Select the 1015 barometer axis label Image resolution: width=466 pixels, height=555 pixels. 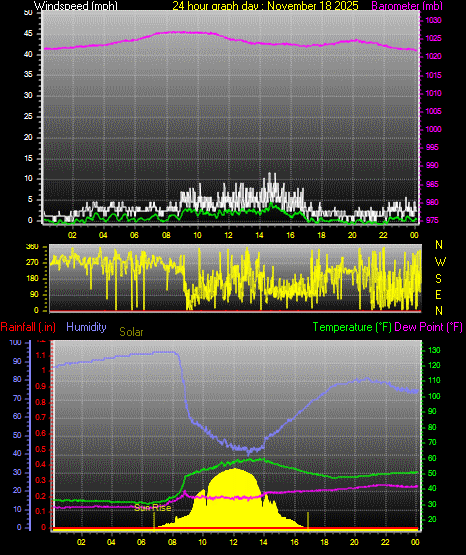coord(433,75)
